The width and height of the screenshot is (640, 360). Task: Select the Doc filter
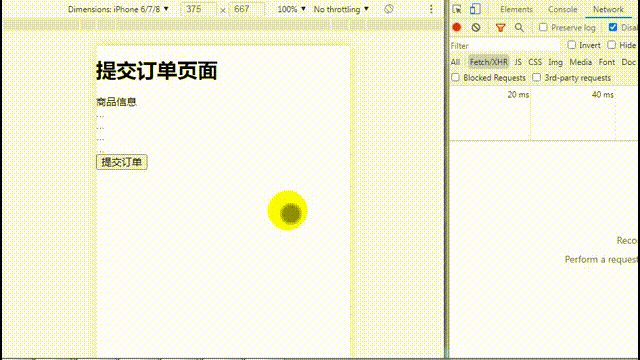629,62
